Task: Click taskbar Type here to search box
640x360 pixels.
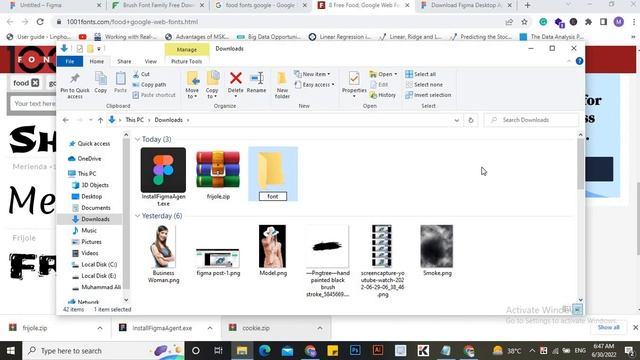Action: [x=103, y=351]
